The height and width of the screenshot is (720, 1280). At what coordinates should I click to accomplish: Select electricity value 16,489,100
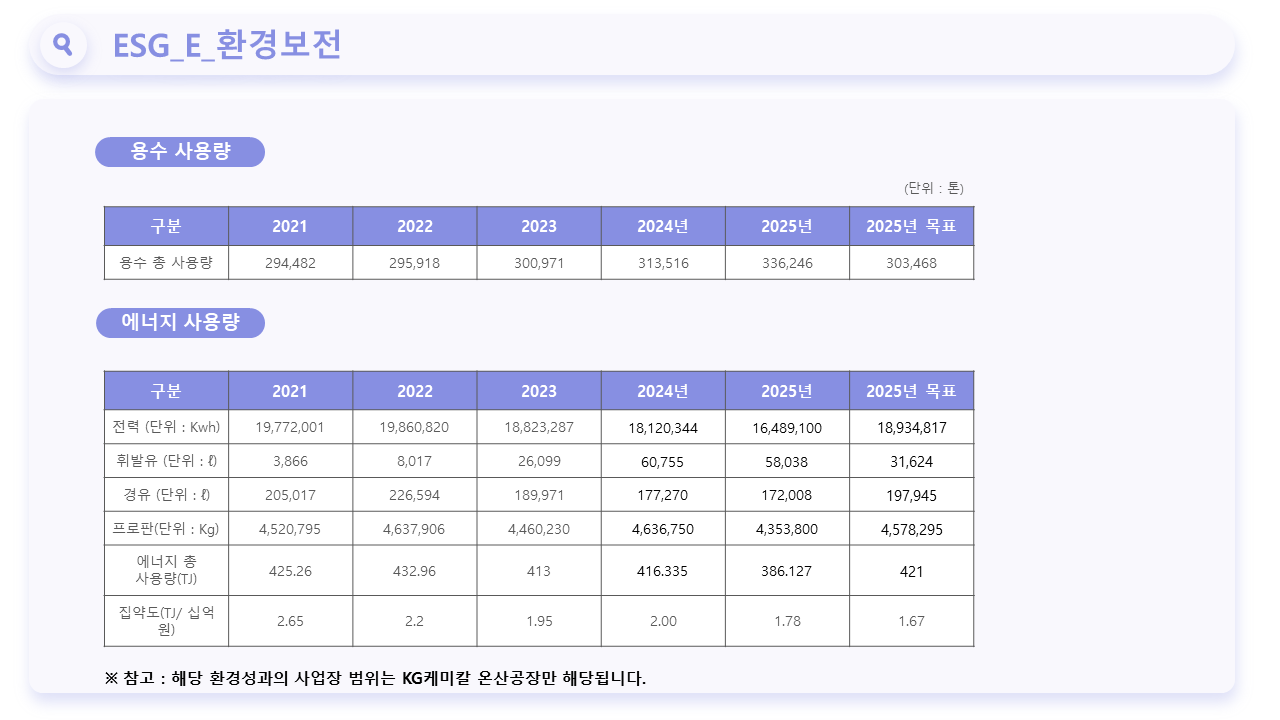coord(787,428)
